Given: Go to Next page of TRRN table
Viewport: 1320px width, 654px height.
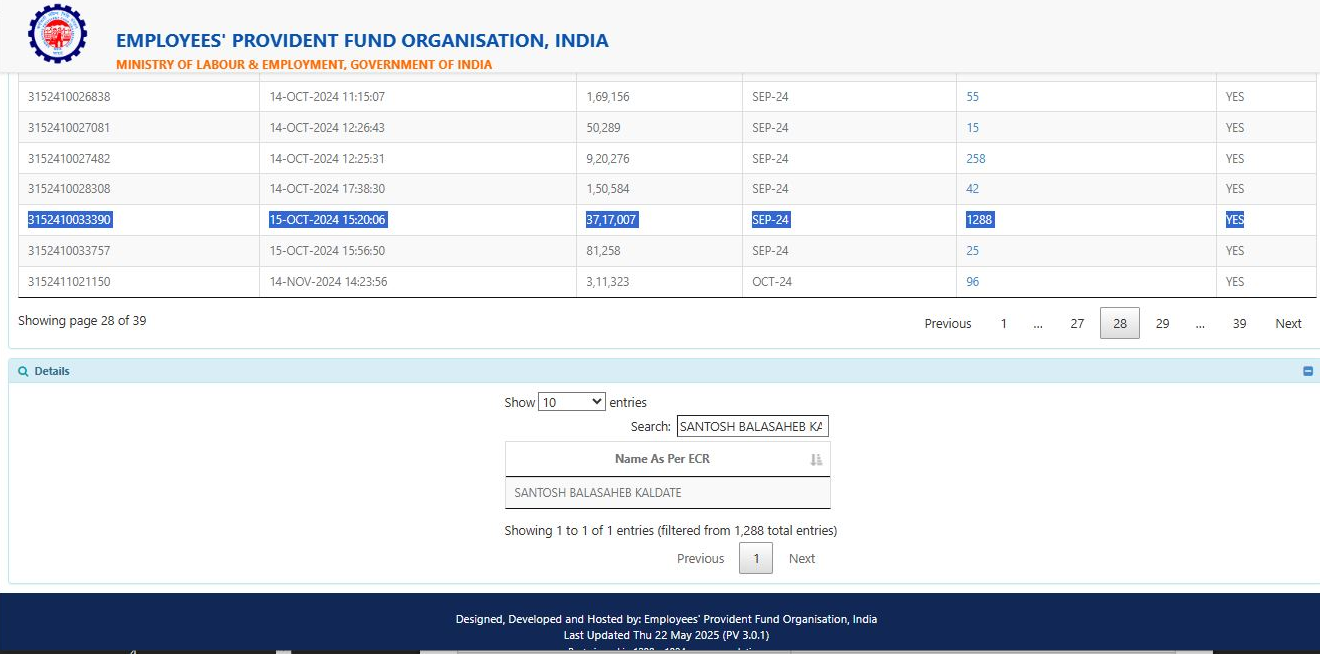Looking at the screenshot, I should (x=1288, y=323).
